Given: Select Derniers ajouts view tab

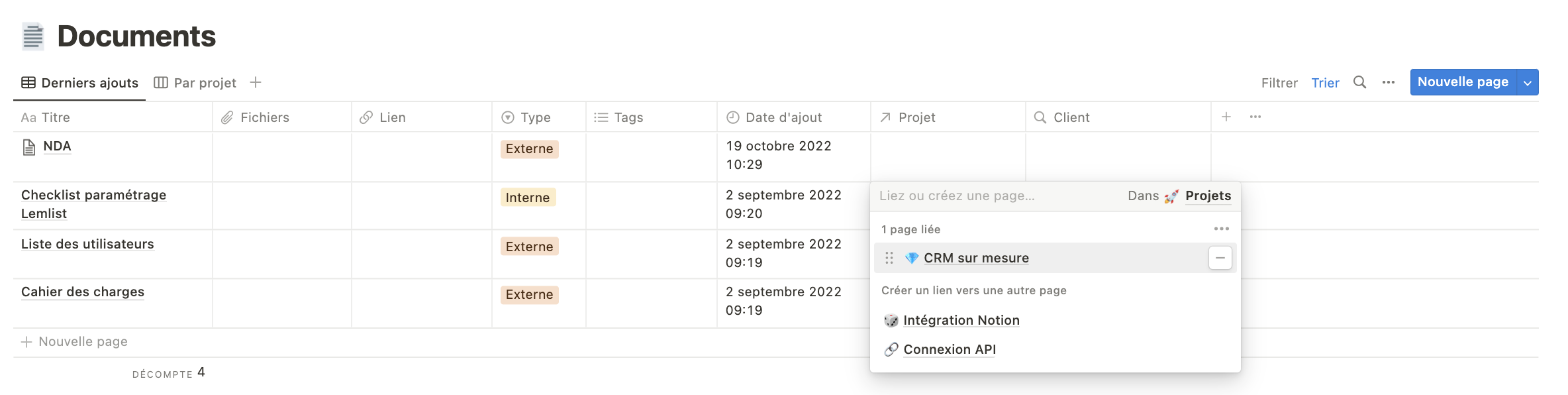Looking at the screenshot, I should (79, 83).
